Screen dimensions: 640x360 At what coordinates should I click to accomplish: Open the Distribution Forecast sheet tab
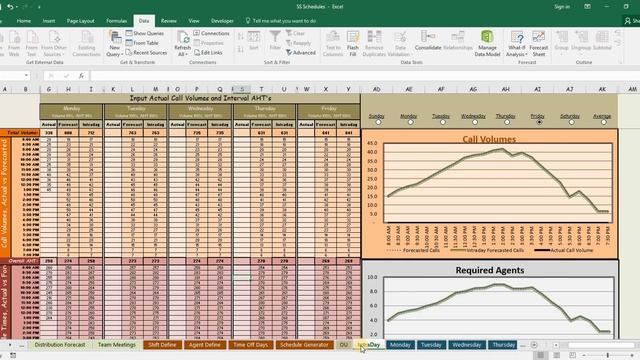[x=60, y=345]
